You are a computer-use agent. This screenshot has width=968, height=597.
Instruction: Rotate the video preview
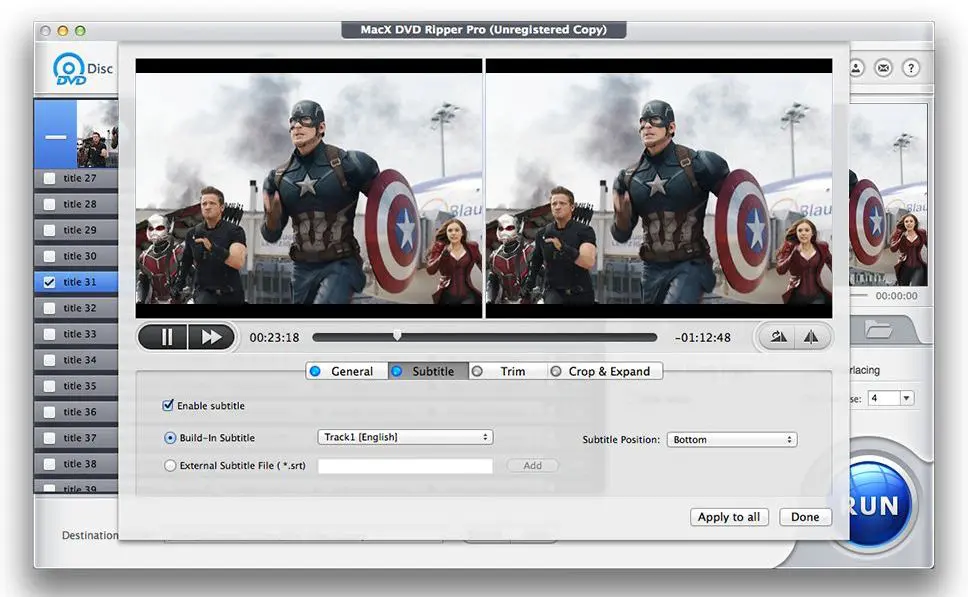coord(778,337)
